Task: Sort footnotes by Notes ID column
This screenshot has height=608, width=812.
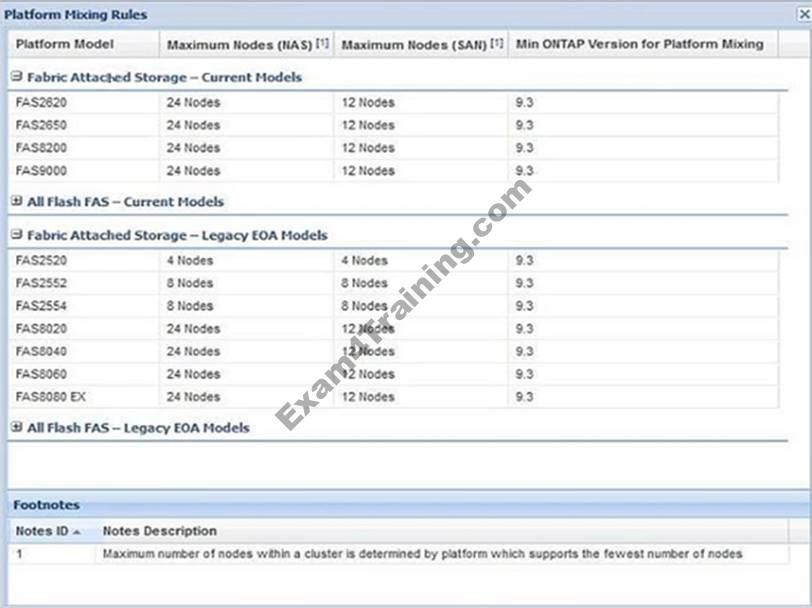Action: click(x=52, y=531)
